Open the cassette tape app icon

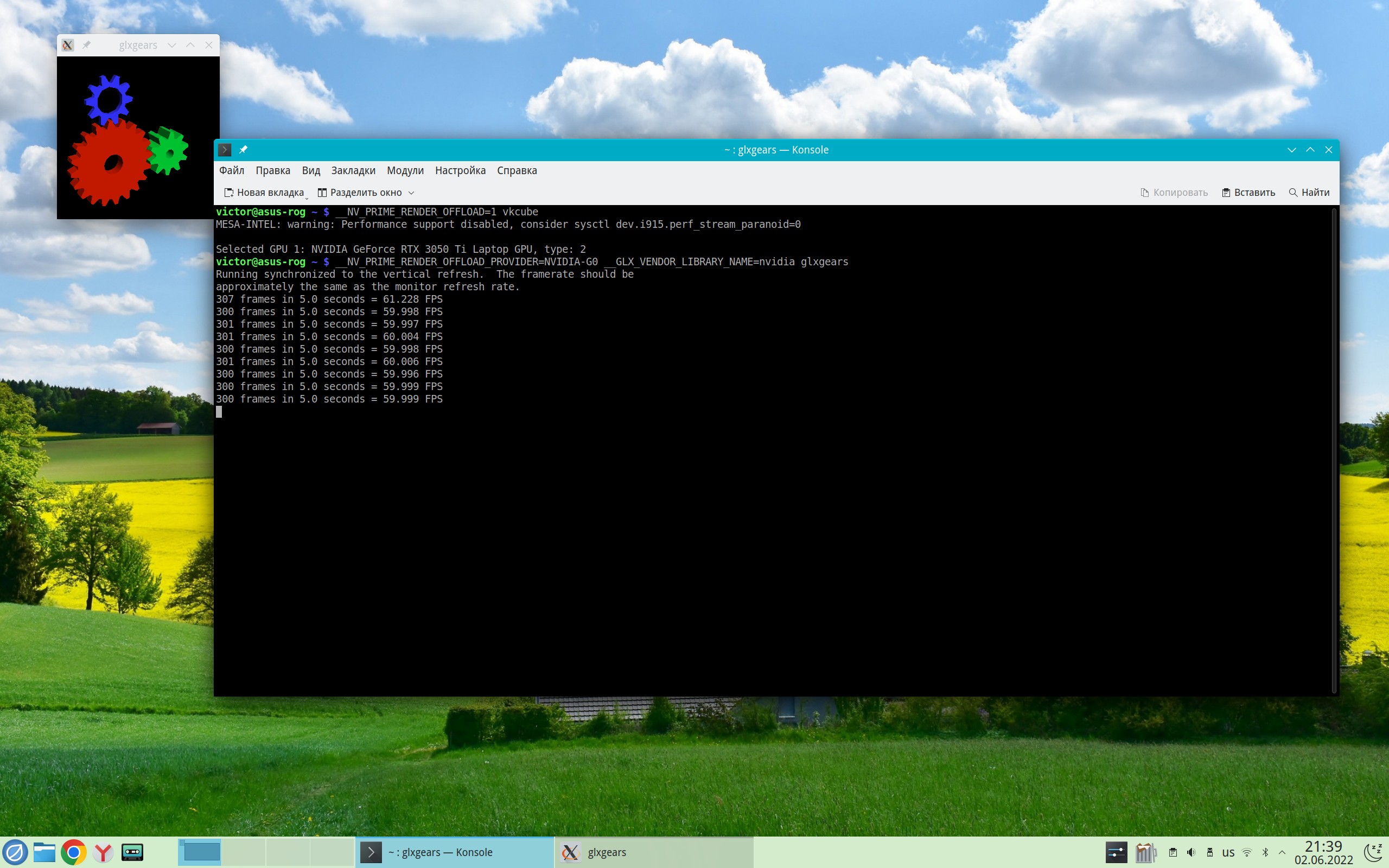pos(132,852)
